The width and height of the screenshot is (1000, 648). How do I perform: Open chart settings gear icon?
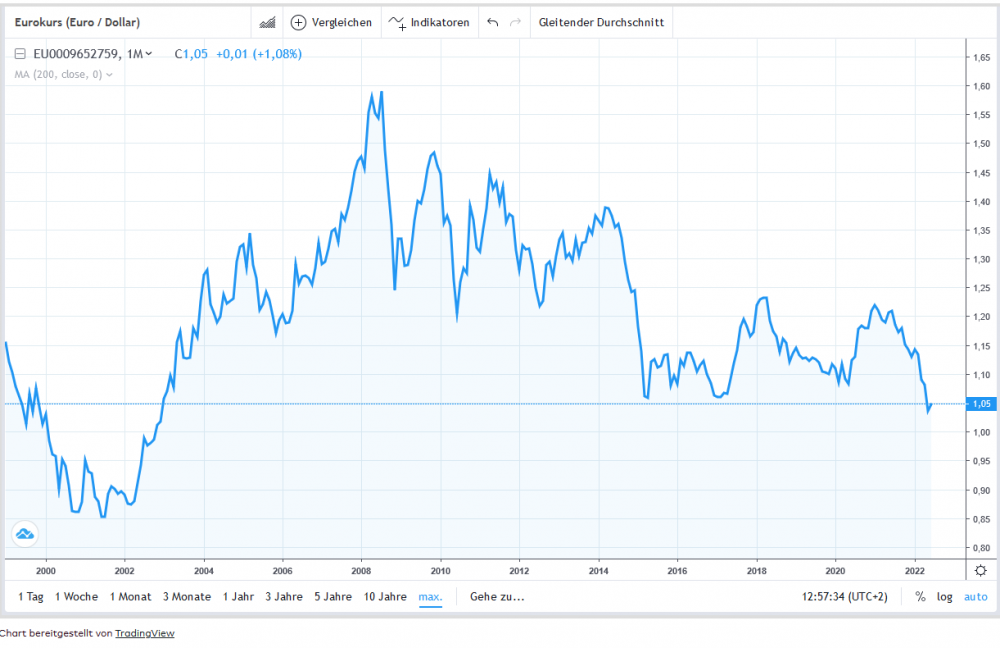981,570
